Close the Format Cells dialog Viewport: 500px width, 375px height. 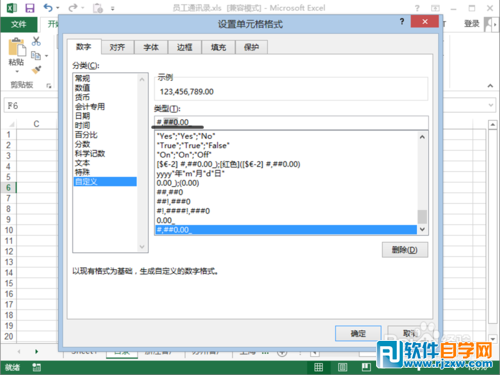pos(425,22)
